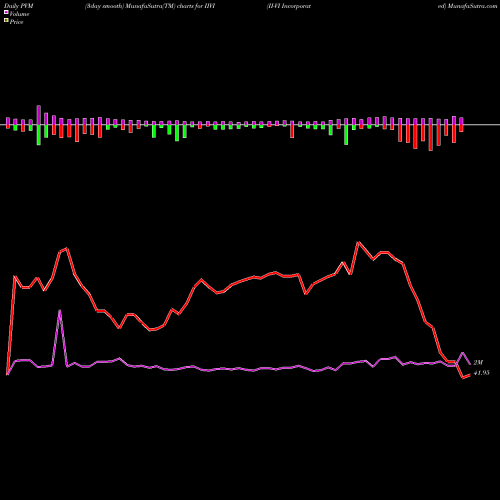Screen dimensions: 500x500
Task: Click the 'MunafaSutra.com' watermark text at top right
Action: [x=473, y=6]
